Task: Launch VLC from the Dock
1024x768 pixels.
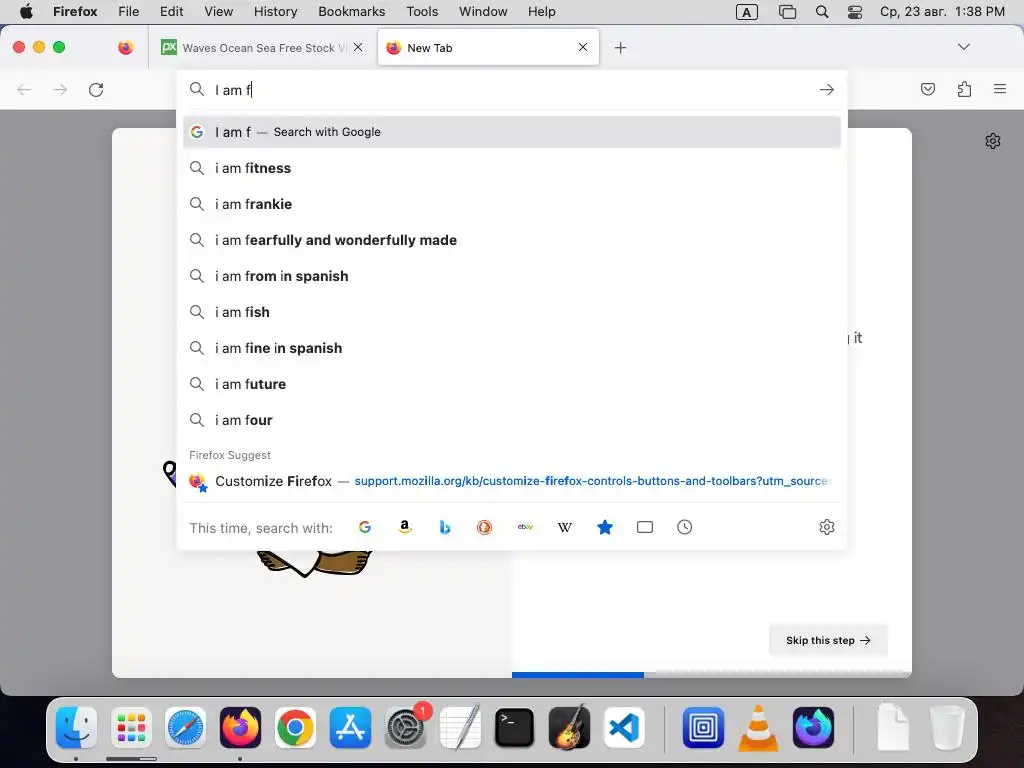Action: (758, 728)
